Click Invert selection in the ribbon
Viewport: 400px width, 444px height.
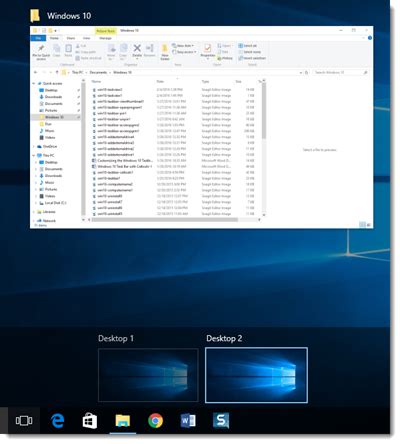(252, 58)
